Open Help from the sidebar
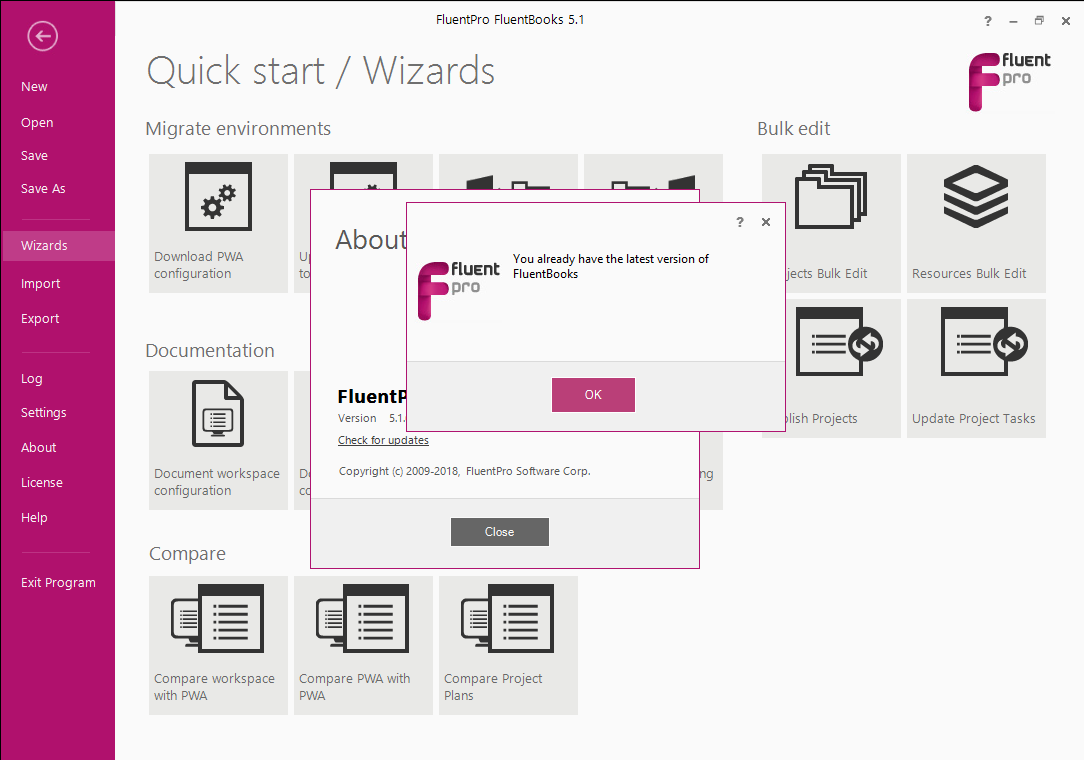This screenshot has width=1084, height=760. click(34, 518)
